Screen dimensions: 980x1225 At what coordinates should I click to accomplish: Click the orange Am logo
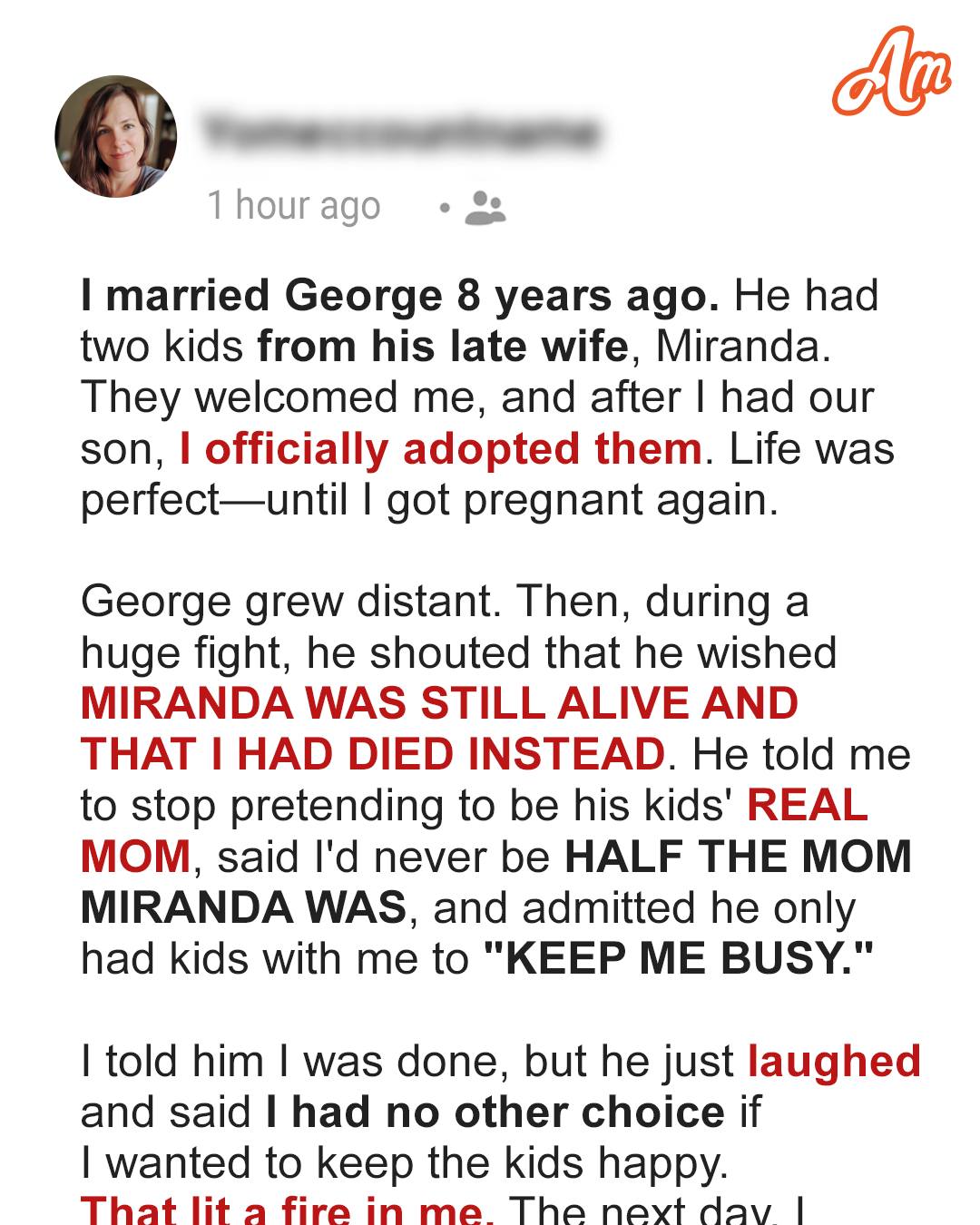pos(892,71)
